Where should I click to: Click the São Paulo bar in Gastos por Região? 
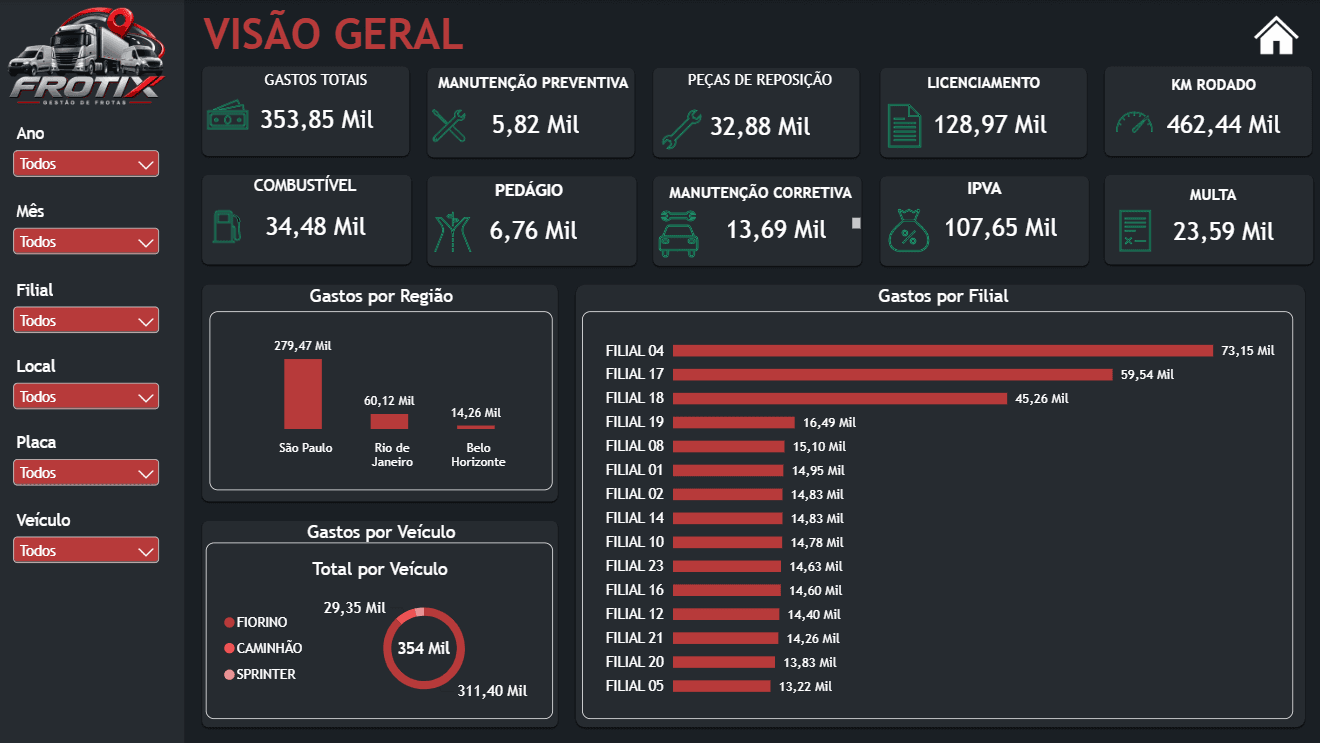pyautogui.click(x=303, y=394)
